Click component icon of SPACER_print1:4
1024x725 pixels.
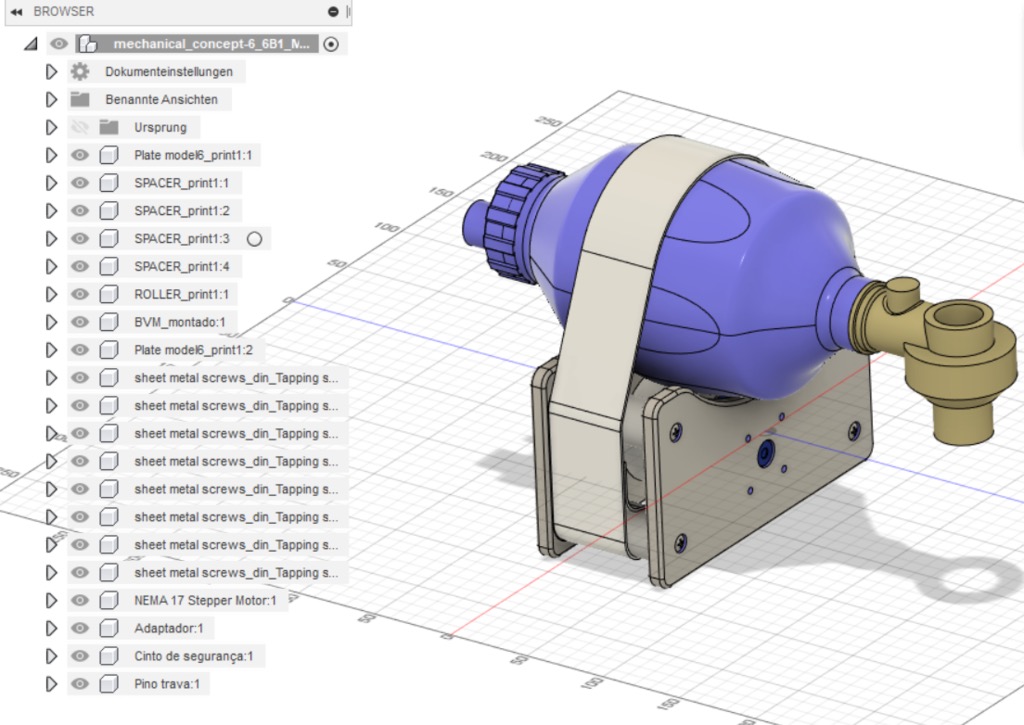(x=108, y=266)
